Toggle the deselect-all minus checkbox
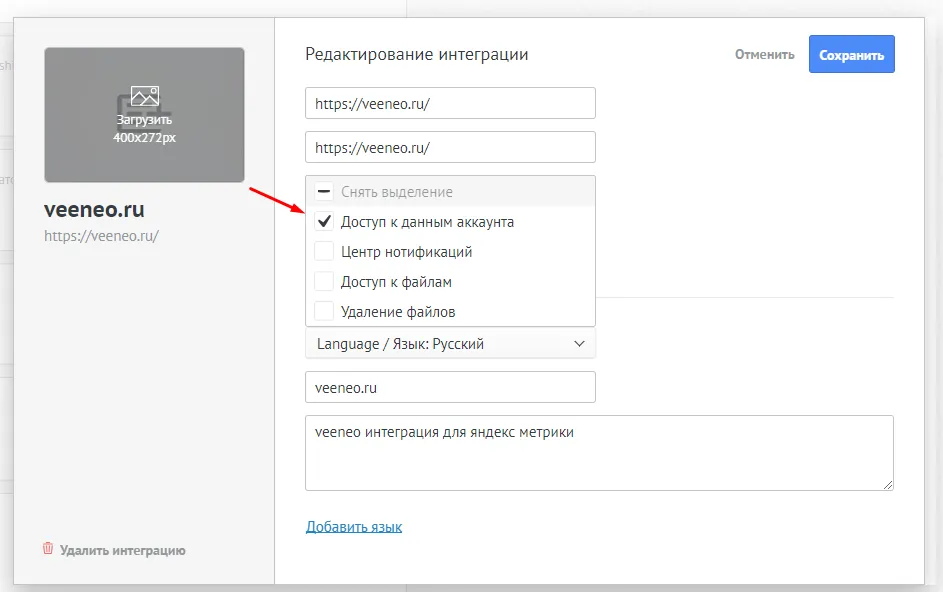Viewport: 943px width, 592px height. pos(324,192)
